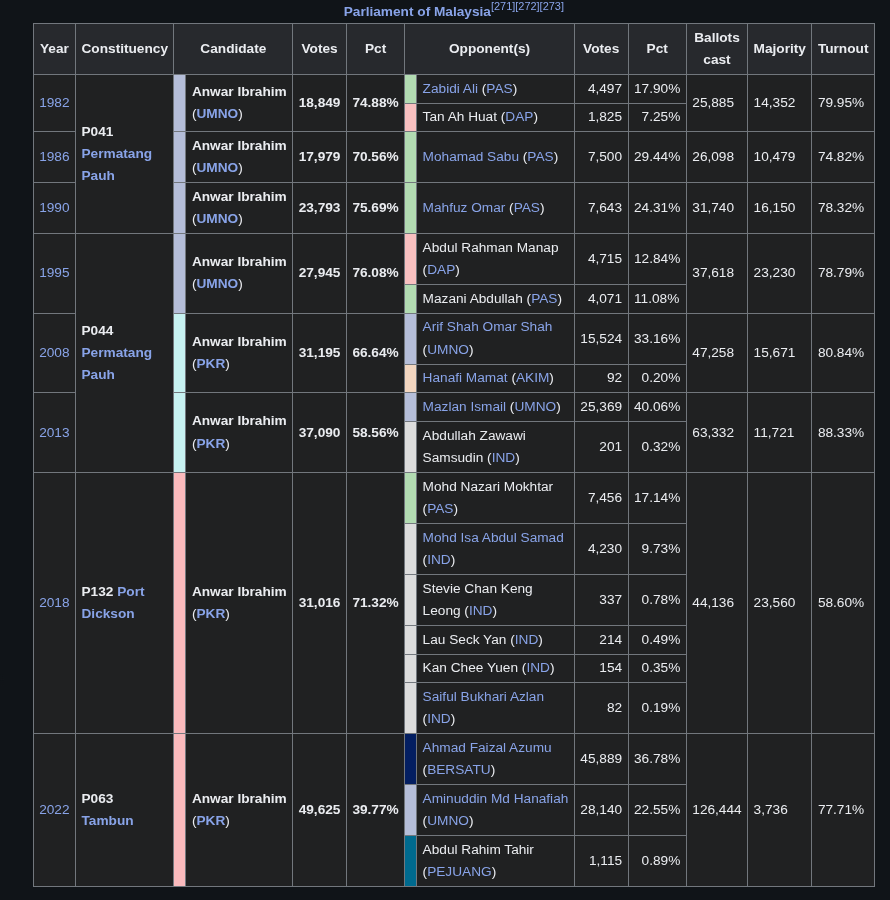Select the 18,849 votes cell
The image size is (890, 900).
(x=320, y=103)
